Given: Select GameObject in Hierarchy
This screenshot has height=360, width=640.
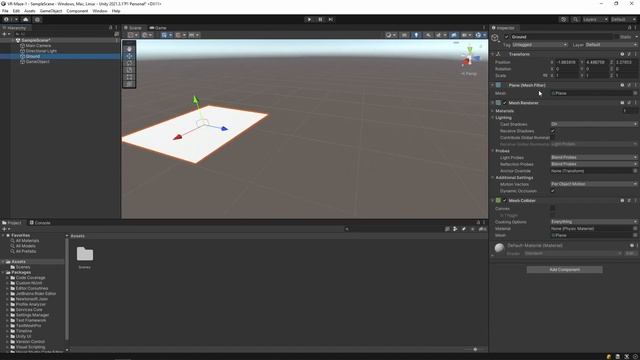Looking at the screenshot, I should pos(38,62).
